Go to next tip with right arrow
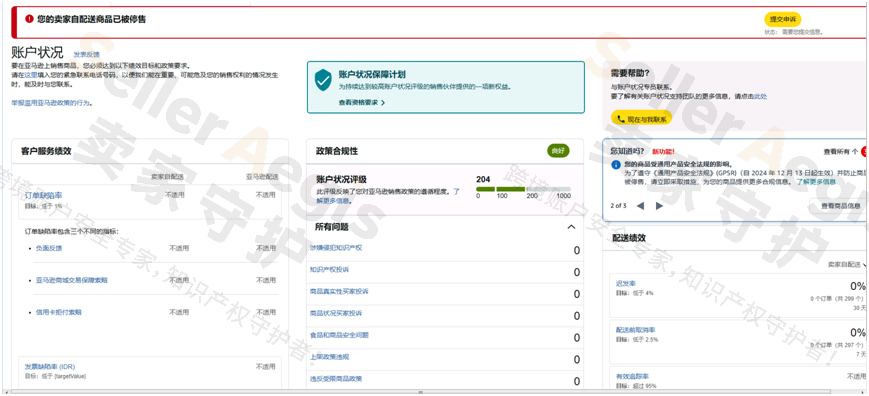The image size is (869, 396). (660, 206)
